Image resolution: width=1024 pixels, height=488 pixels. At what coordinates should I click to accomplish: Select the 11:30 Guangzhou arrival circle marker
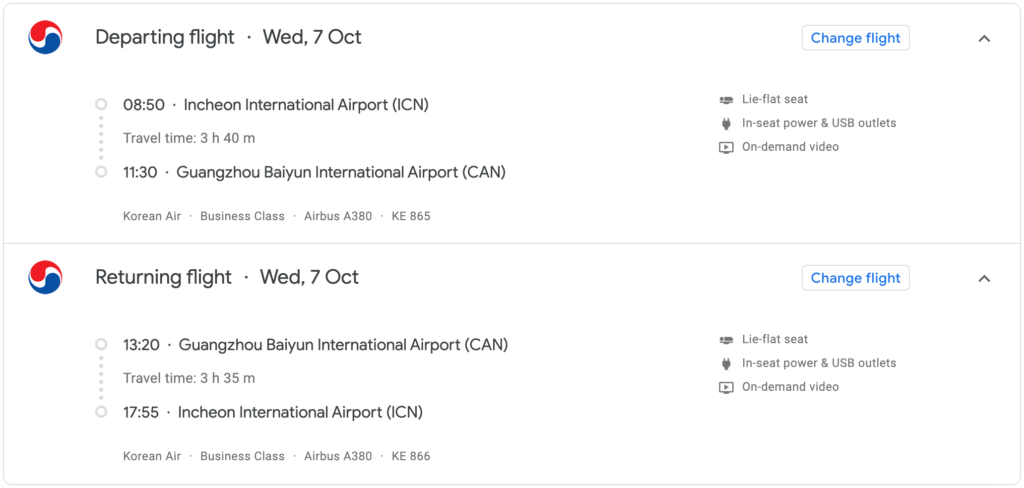coord(101,172)
